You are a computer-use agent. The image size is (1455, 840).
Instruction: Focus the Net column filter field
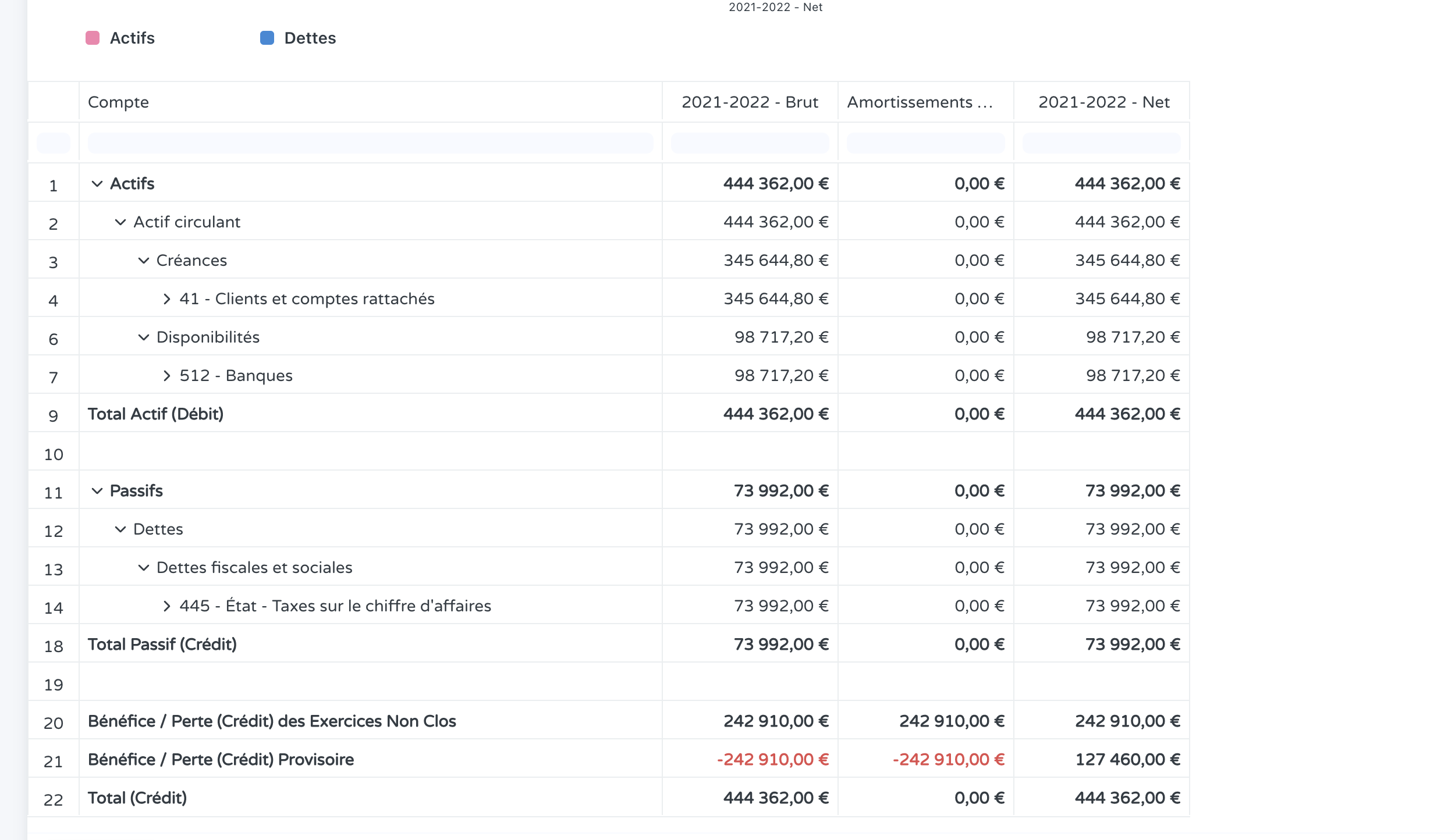1101,143
